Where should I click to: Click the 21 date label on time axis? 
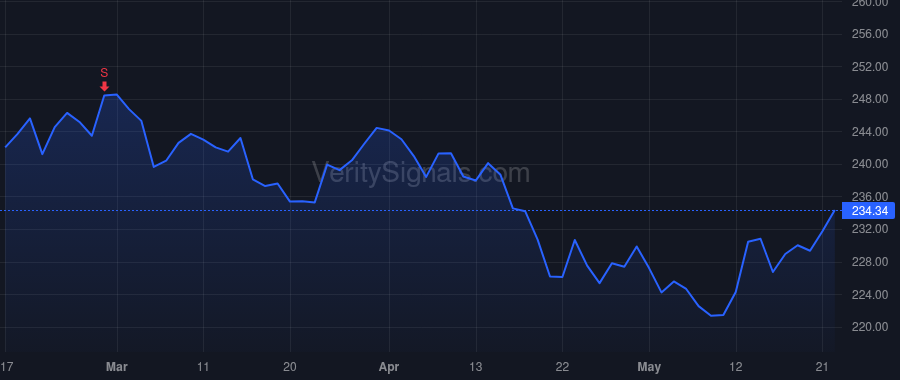[823, 367]
